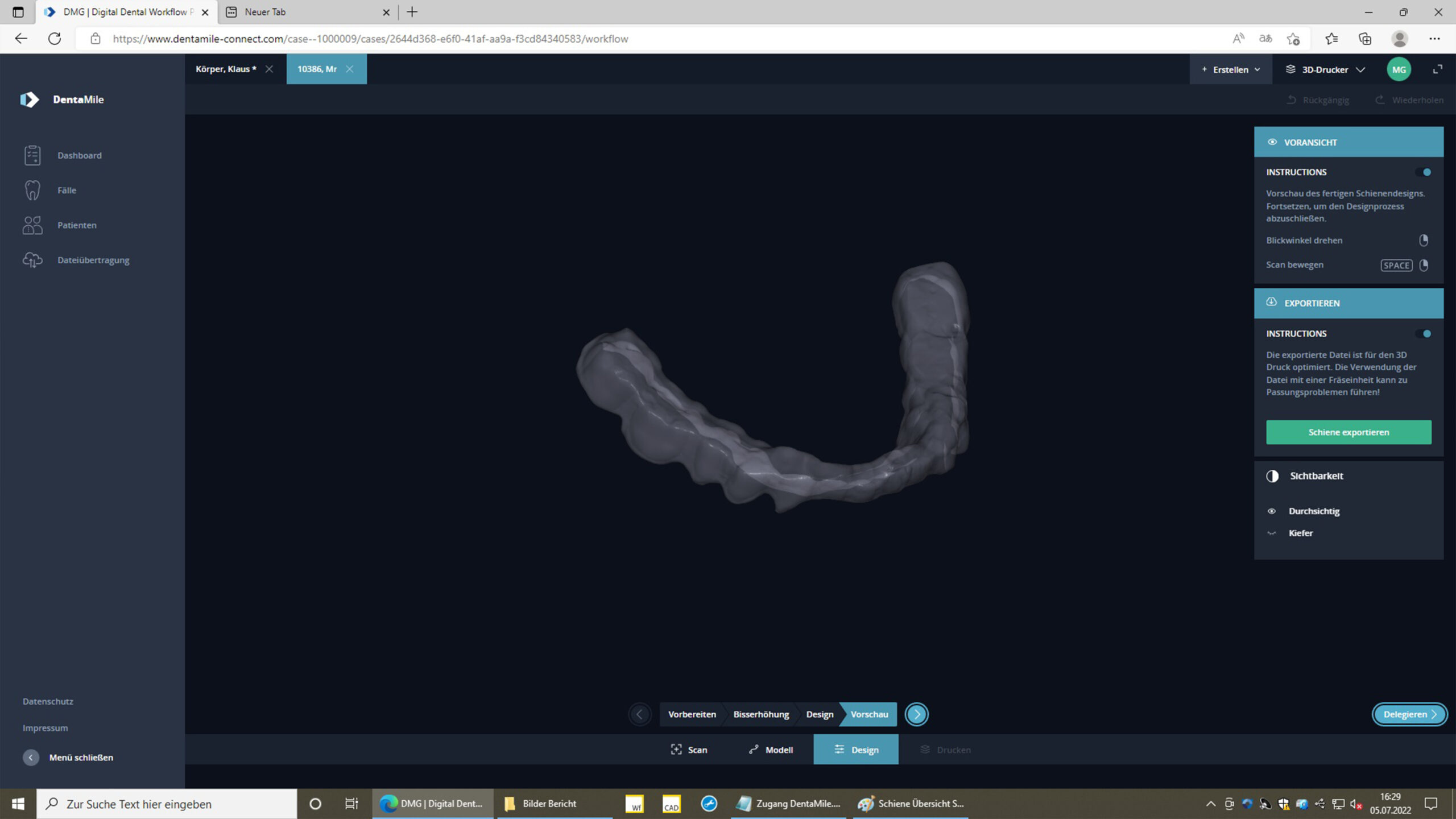Go to next workflow step arrow
This screenshot has height=819, width=1456.
(x=916, y=714)
